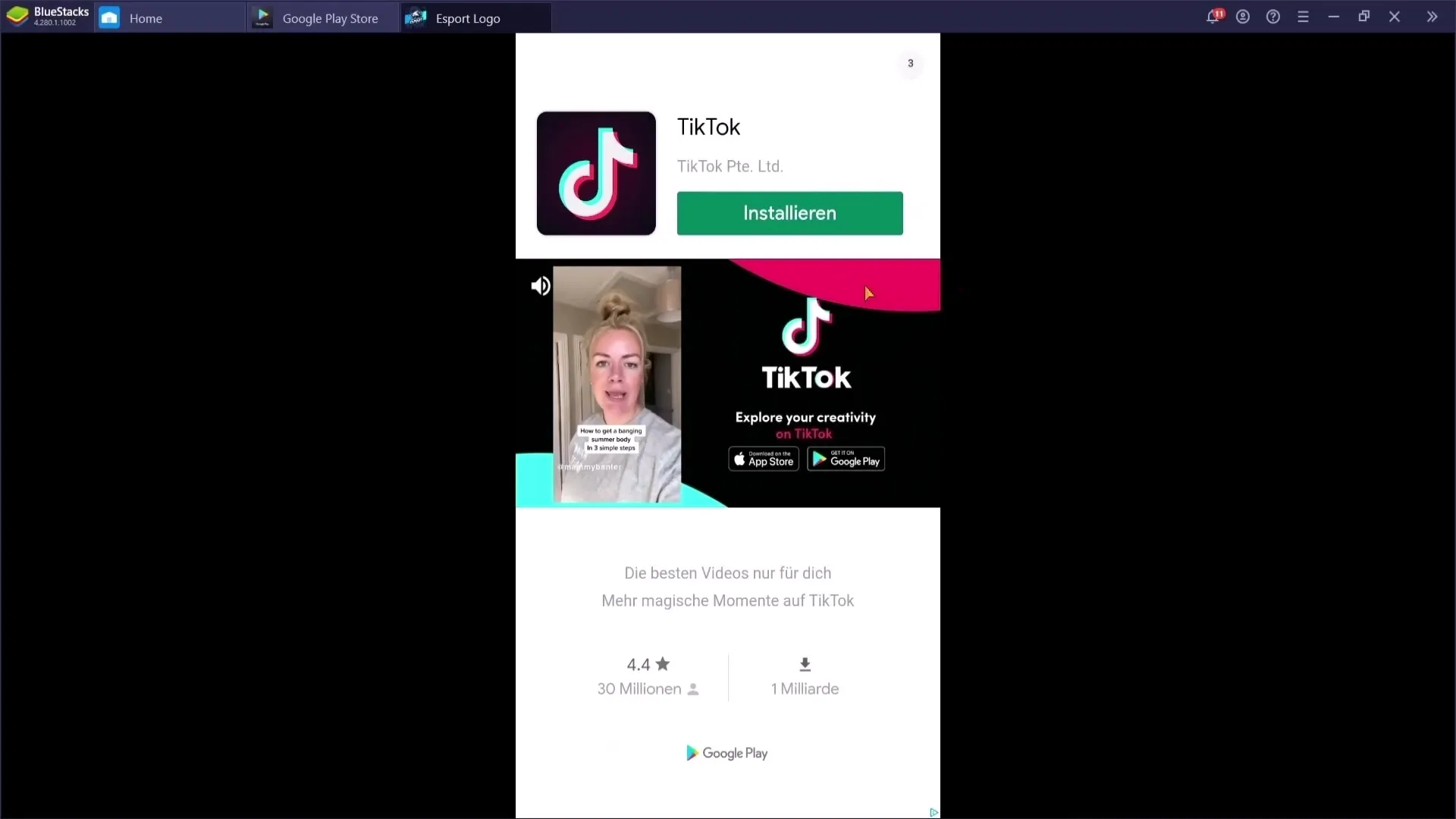Click the BlueStacks notification bell icon

(1213, 17)
